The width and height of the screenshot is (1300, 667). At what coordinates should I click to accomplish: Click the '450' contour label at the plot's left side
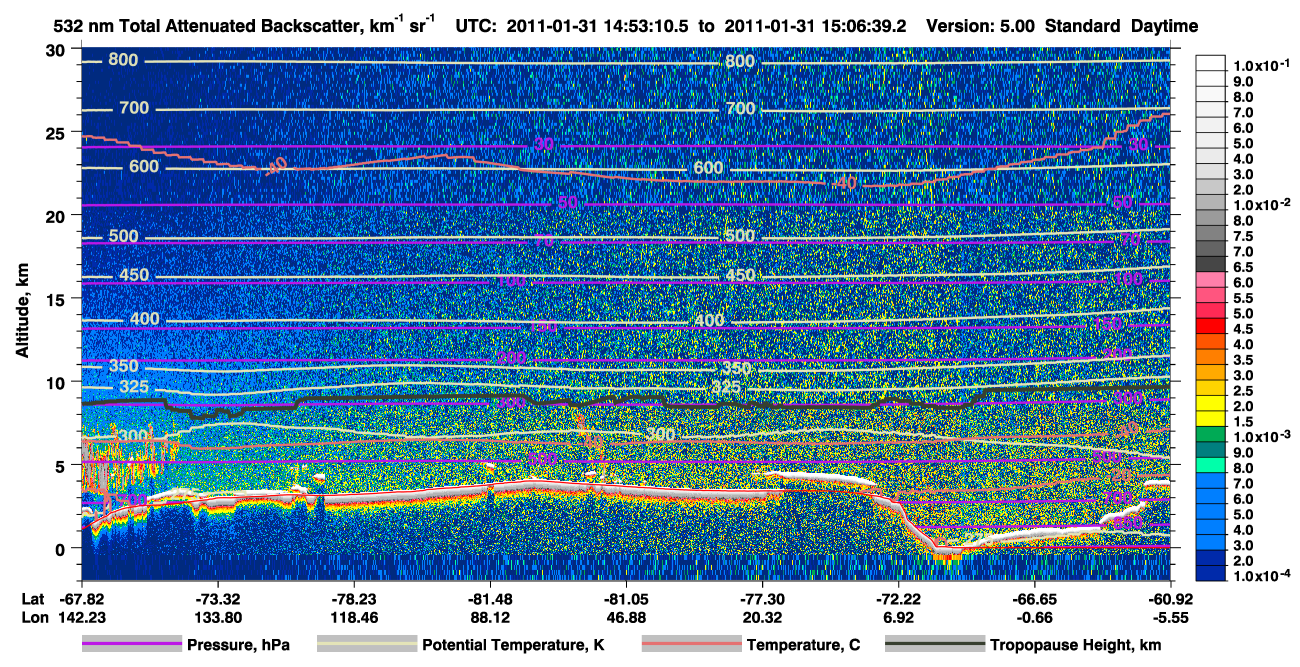coord(133,275)
